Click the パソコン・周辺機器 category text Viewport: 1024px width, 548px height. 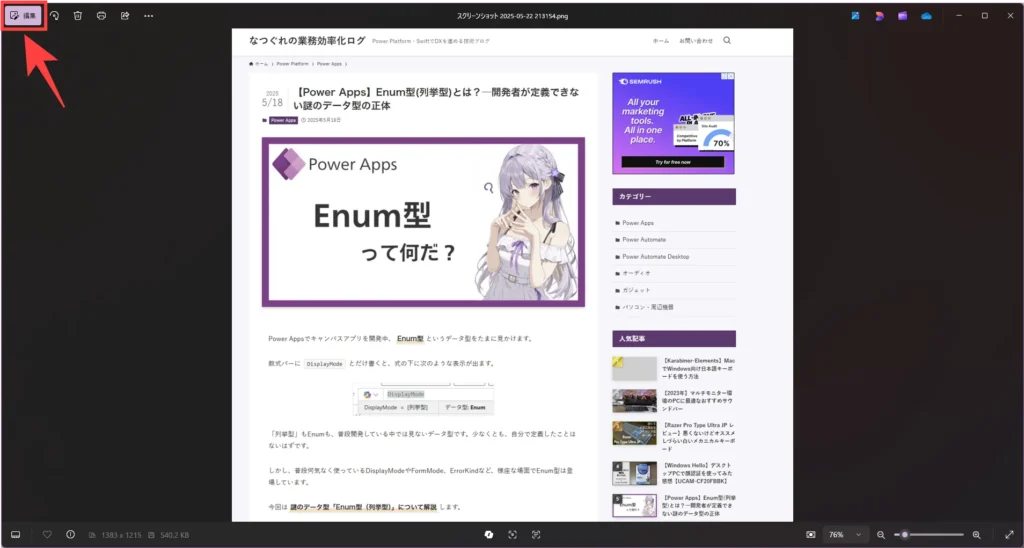coord(647,307)
